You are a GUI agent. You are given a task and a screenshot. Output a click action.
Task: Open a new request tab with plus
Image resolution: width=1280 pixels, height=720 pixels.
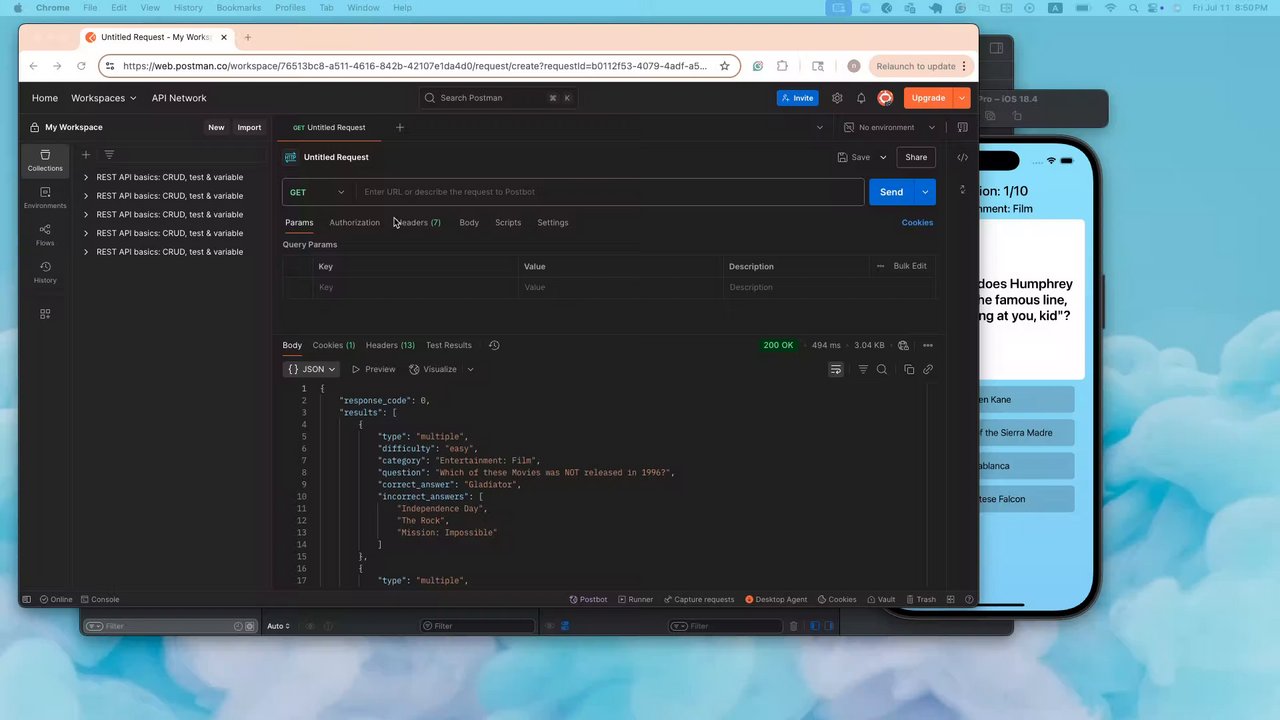pyautogui.click(x=400, y=127)
